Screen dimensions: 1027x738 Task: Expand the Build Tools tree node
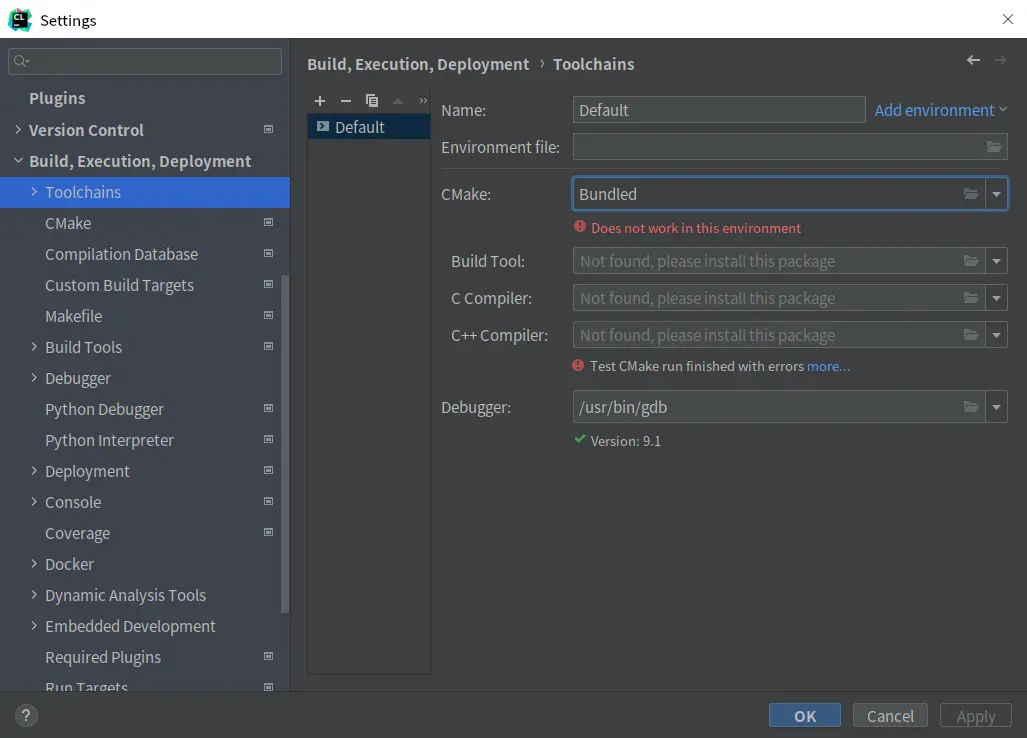pos(35,347)
